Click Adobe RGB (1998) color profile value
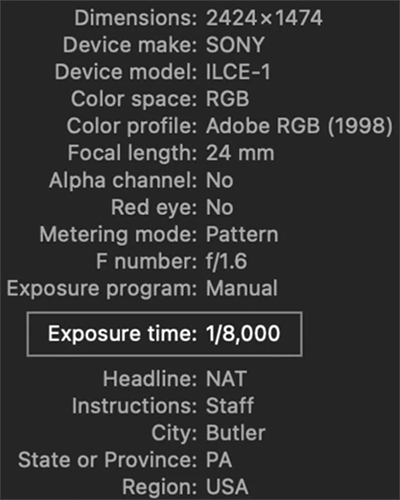Screen dimensions: 400x500 click(299, 126)
